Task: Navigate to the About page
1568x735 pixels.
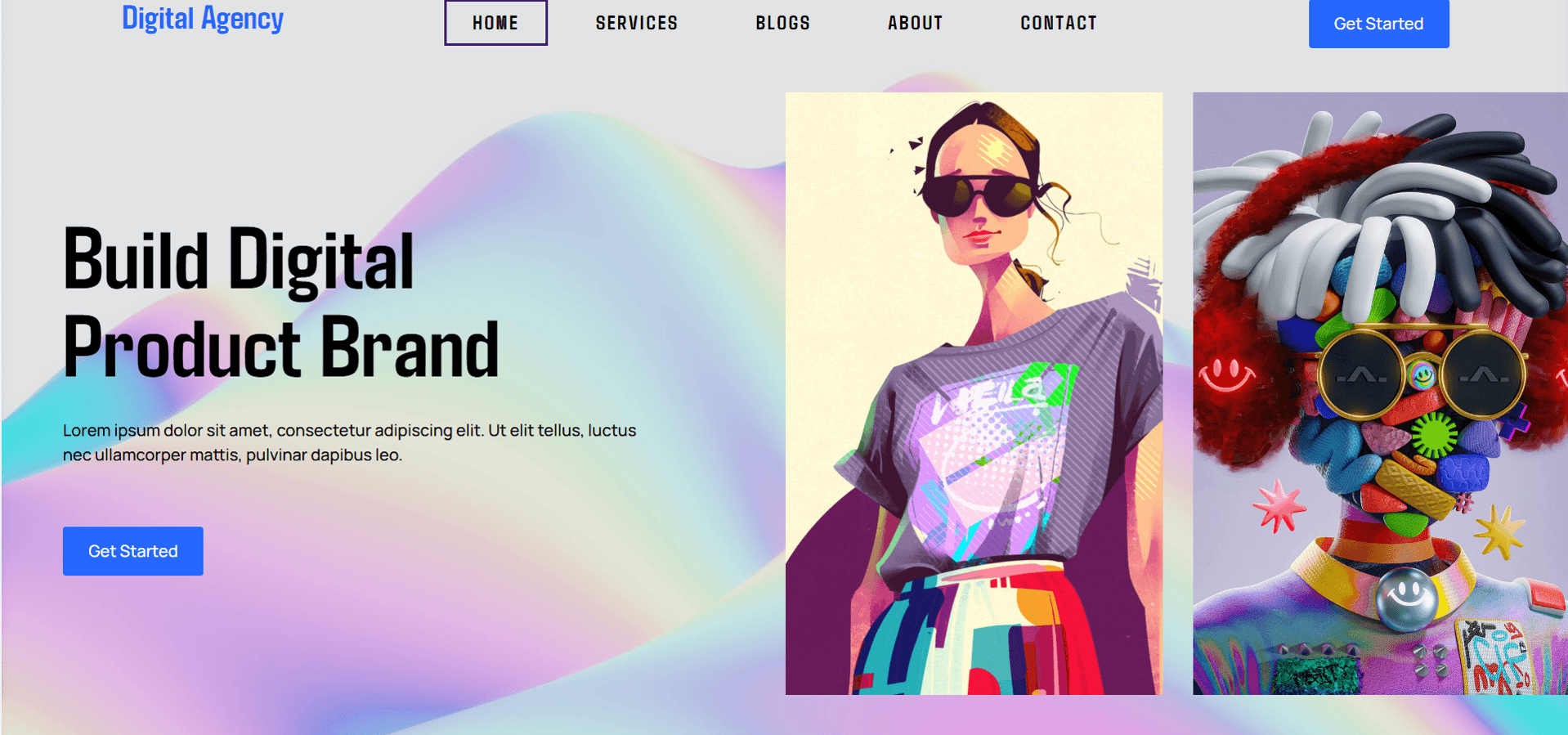Action: point(916,23)
